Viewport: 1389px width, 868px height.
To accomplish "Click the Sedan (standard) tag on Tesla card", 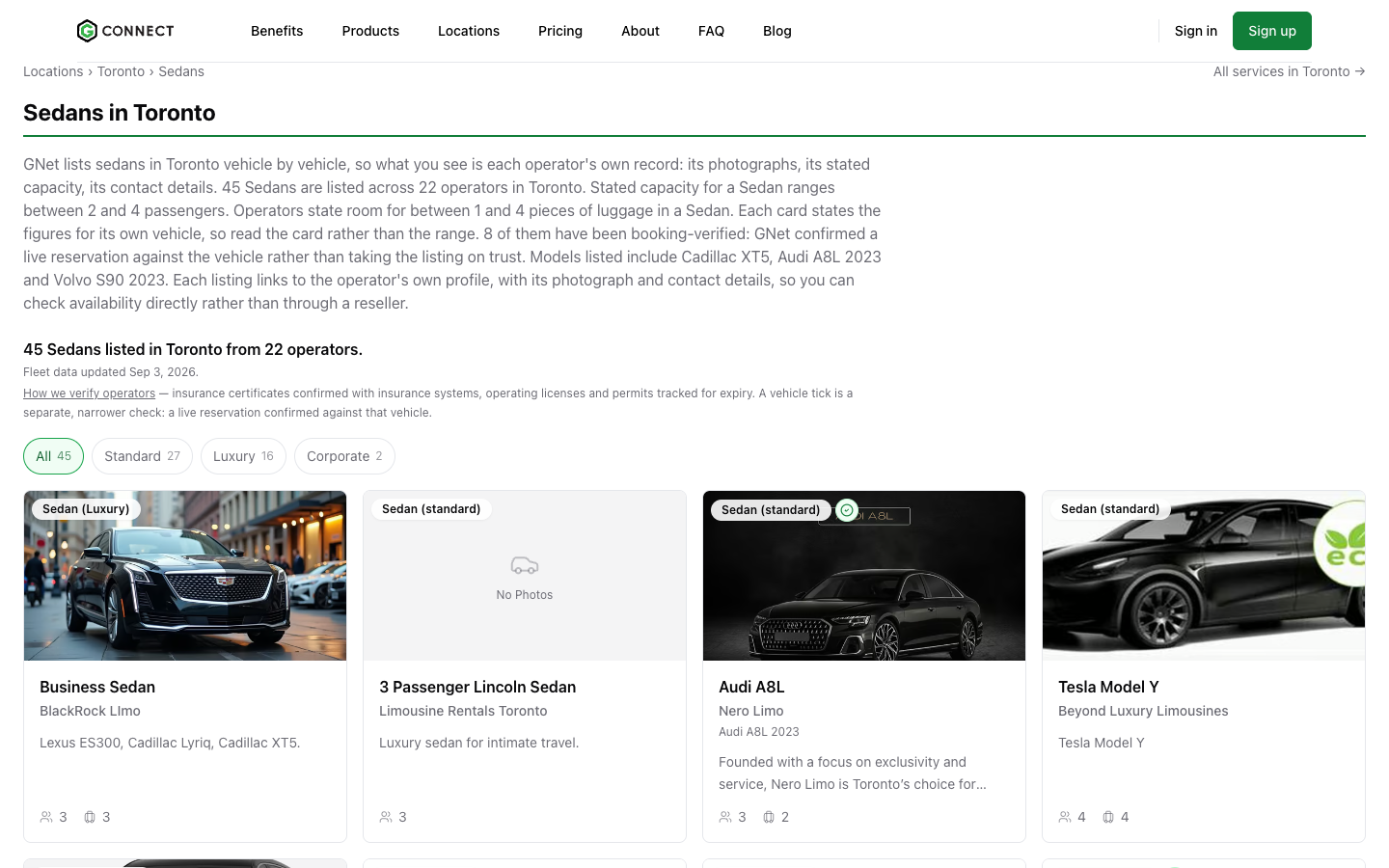I will click(x=1110, y=509).
